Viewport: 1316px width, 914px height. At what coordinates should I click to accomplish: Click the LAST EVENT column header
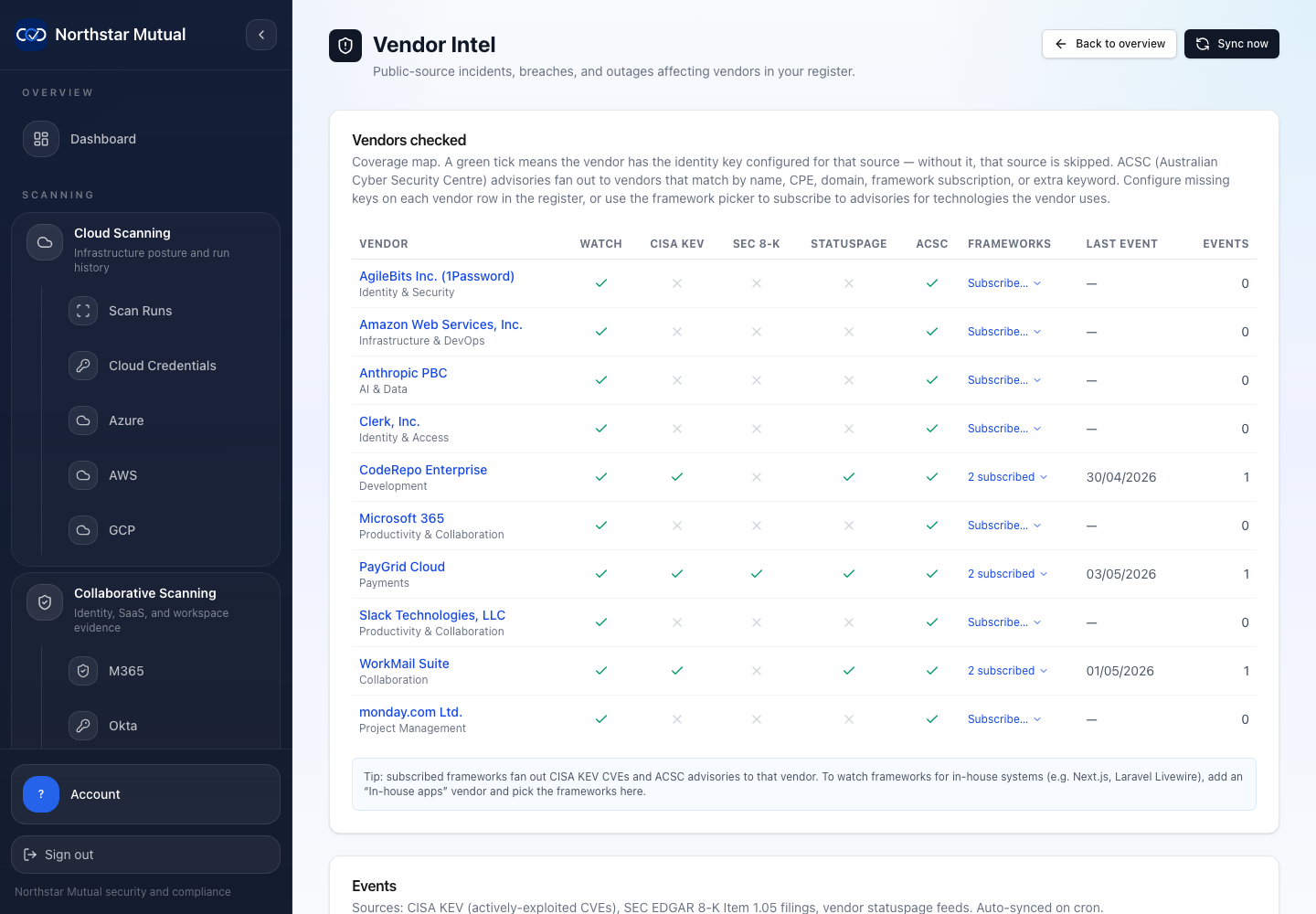1121,244
